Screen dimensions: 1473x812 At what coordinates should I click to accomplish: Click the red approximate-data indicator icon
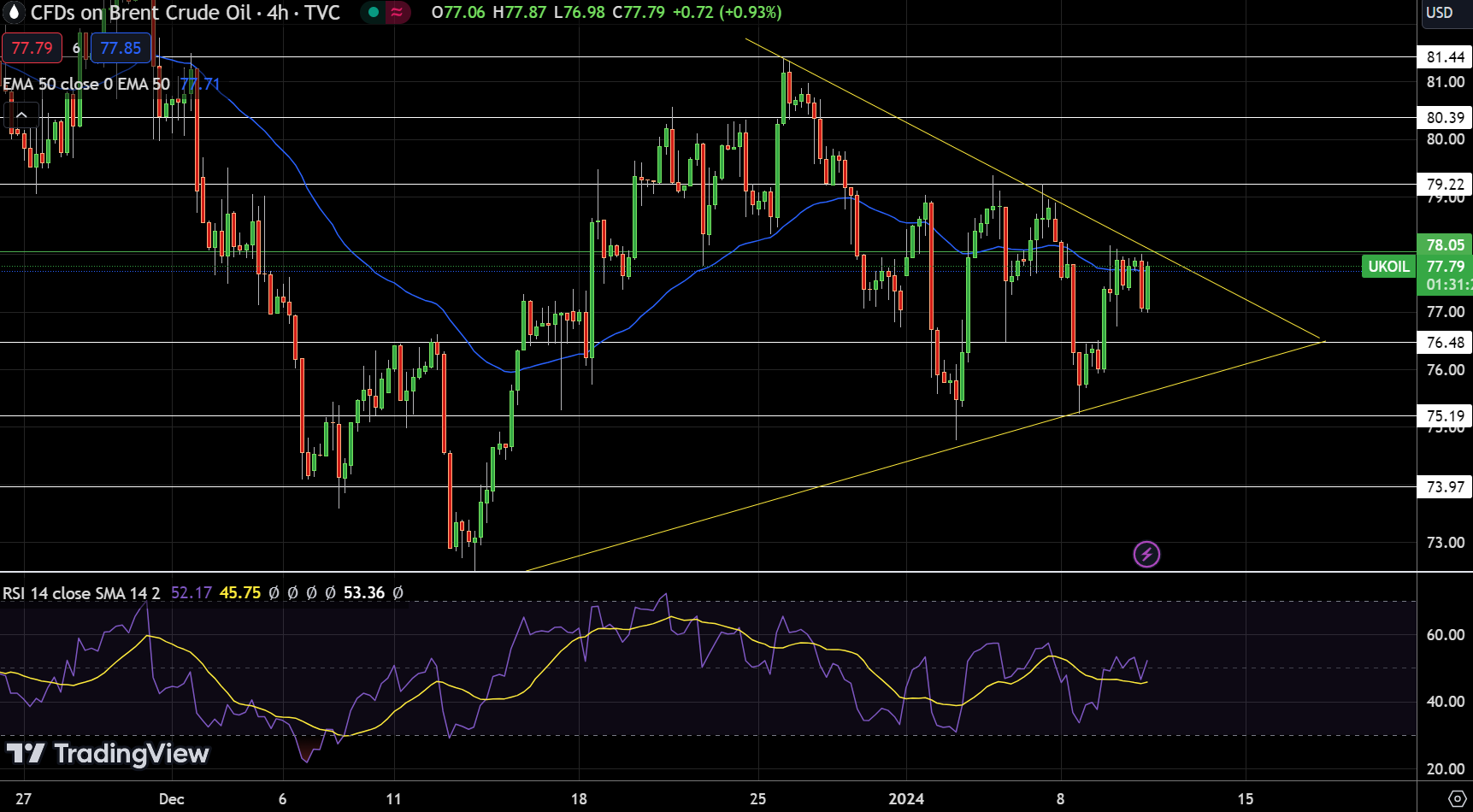click(x=397, y=12)
